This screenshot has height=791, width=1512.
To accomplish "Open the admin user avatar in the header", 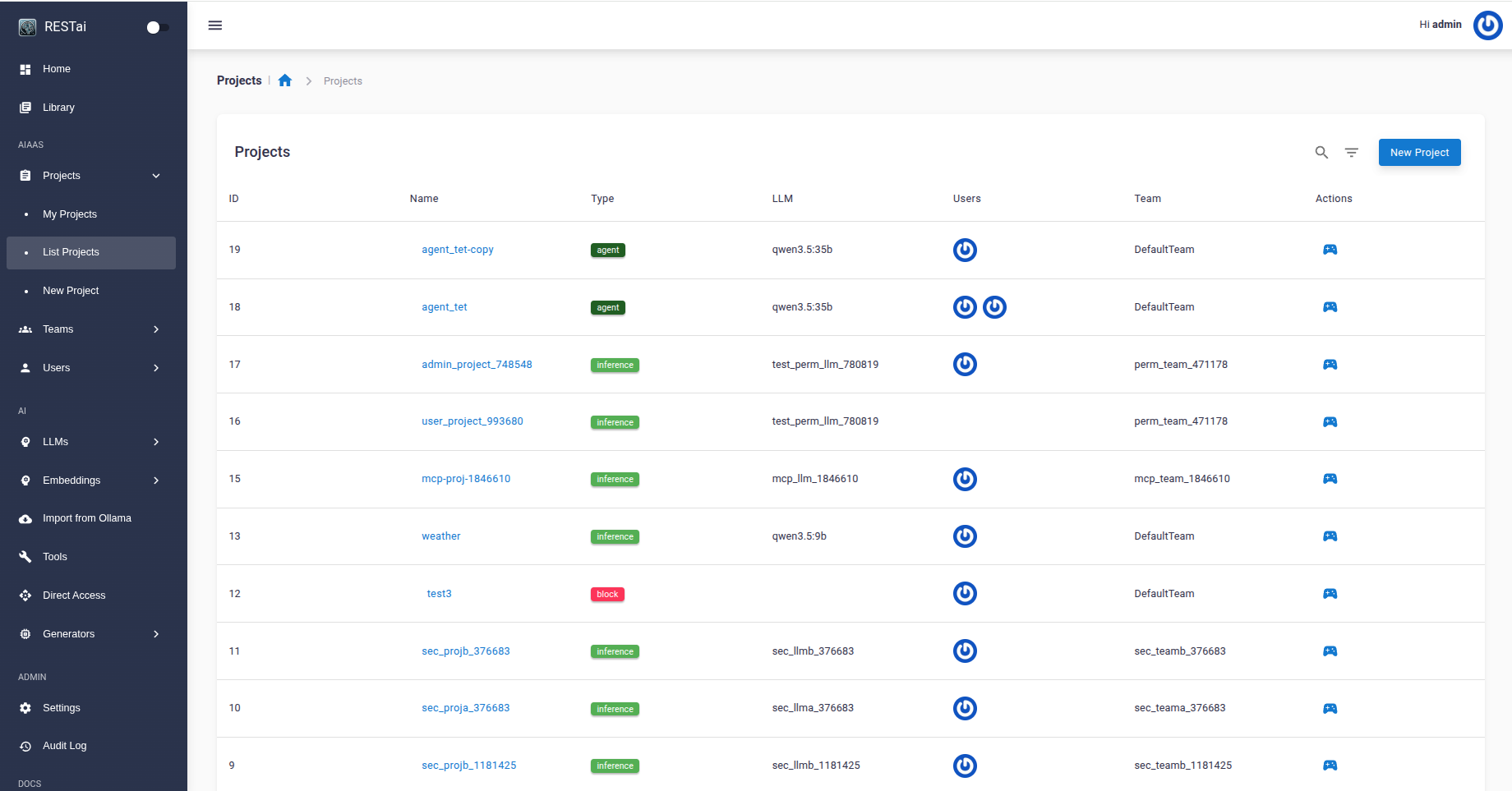I will pyautogui.click(x=1487, y=25).
